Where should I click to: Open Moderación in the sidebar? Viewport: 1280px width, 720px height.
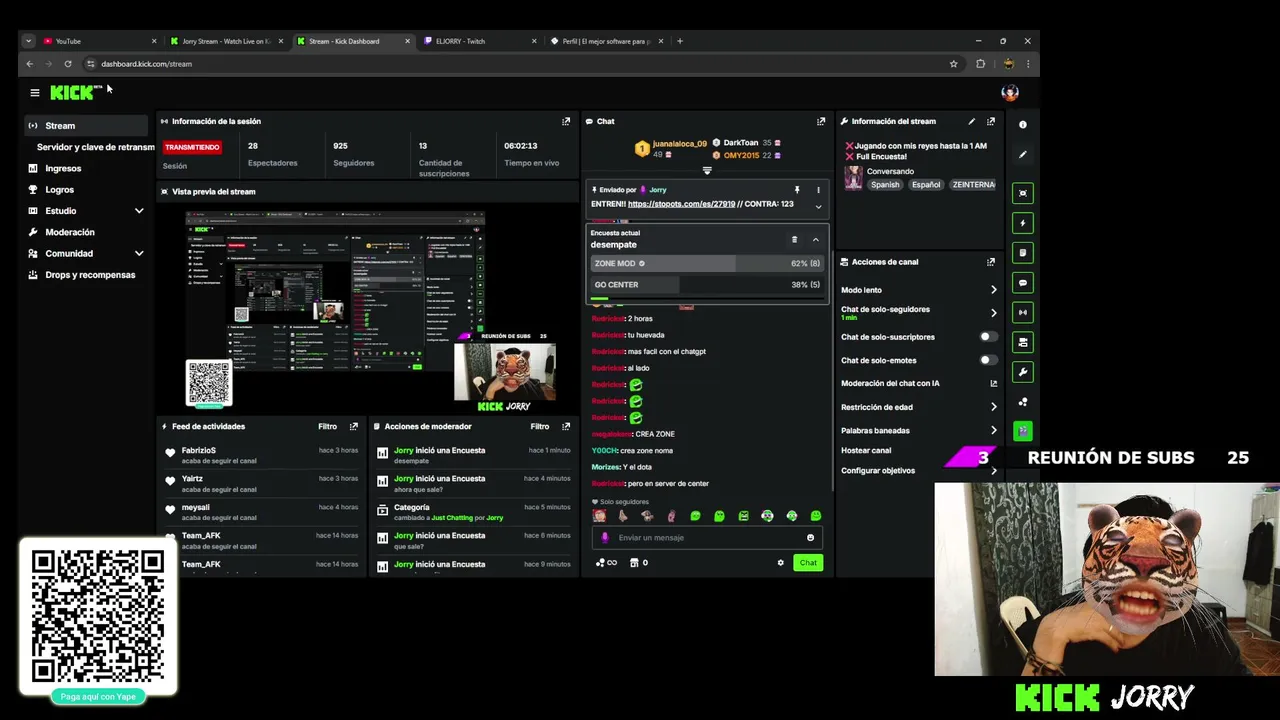coord(70,232)
